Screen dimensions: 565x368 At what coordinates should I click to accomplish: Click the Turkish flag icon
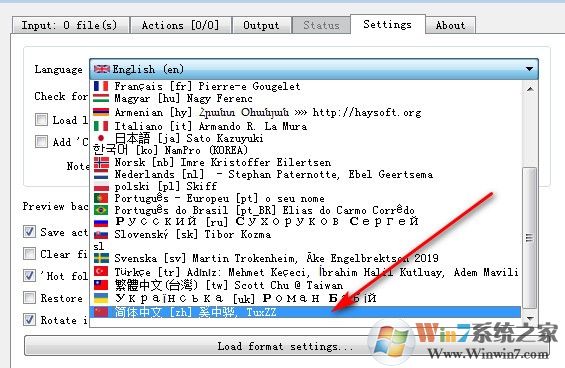(x=101, y=271)
